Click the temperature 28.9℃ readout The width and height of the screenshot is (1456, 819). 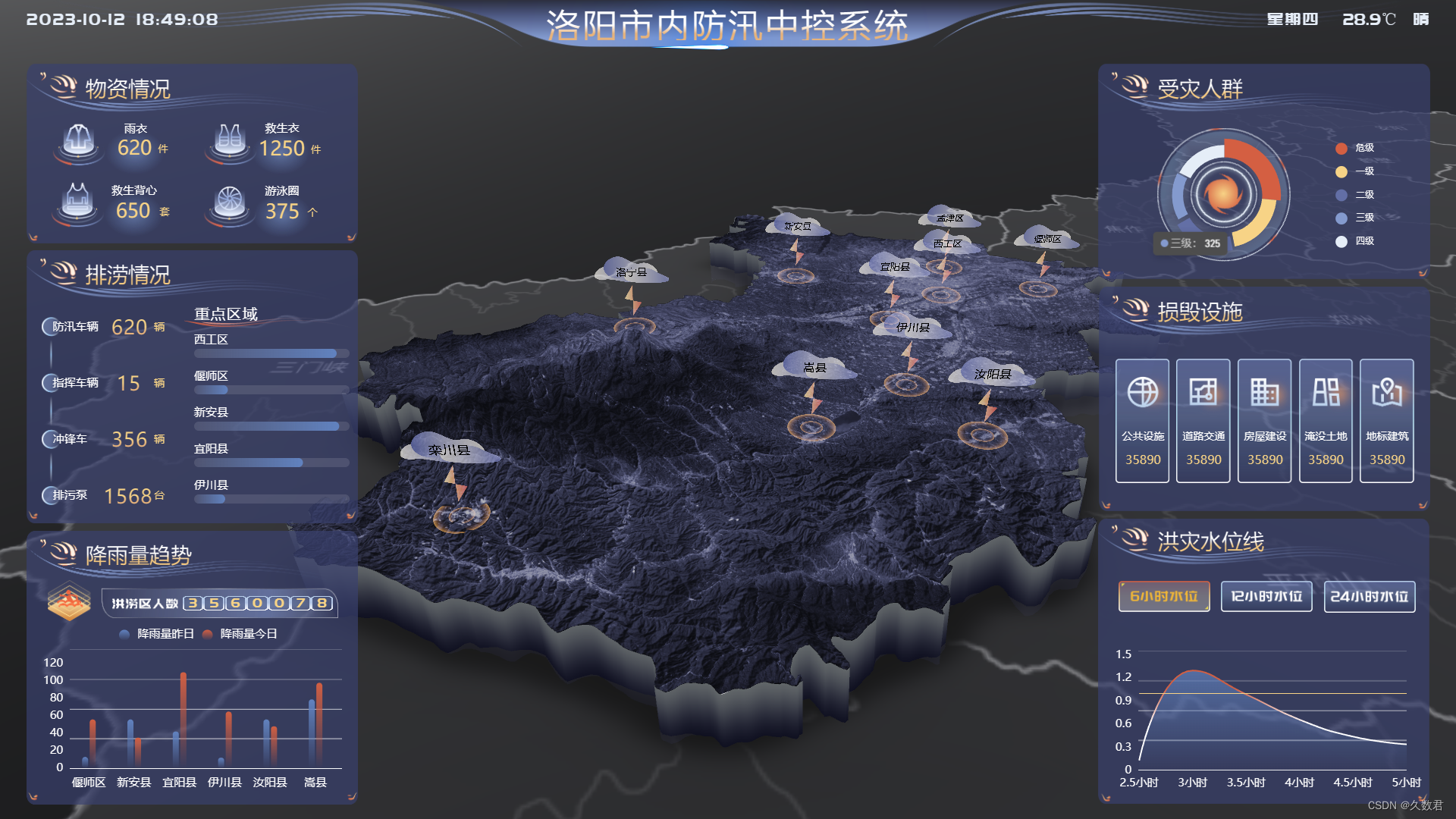pos(1369,20)
